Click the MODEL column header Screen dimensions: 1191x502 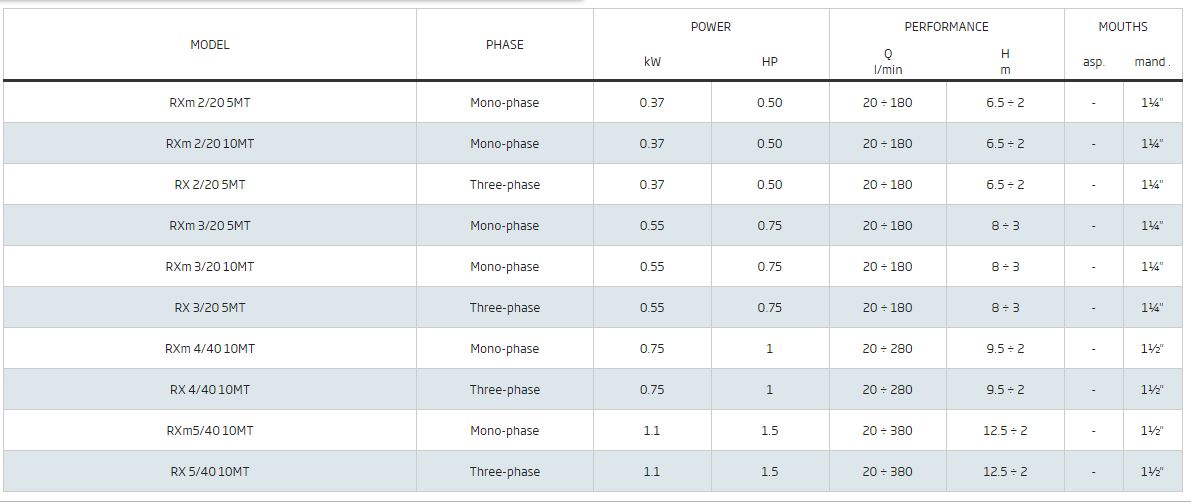(210, 45)
